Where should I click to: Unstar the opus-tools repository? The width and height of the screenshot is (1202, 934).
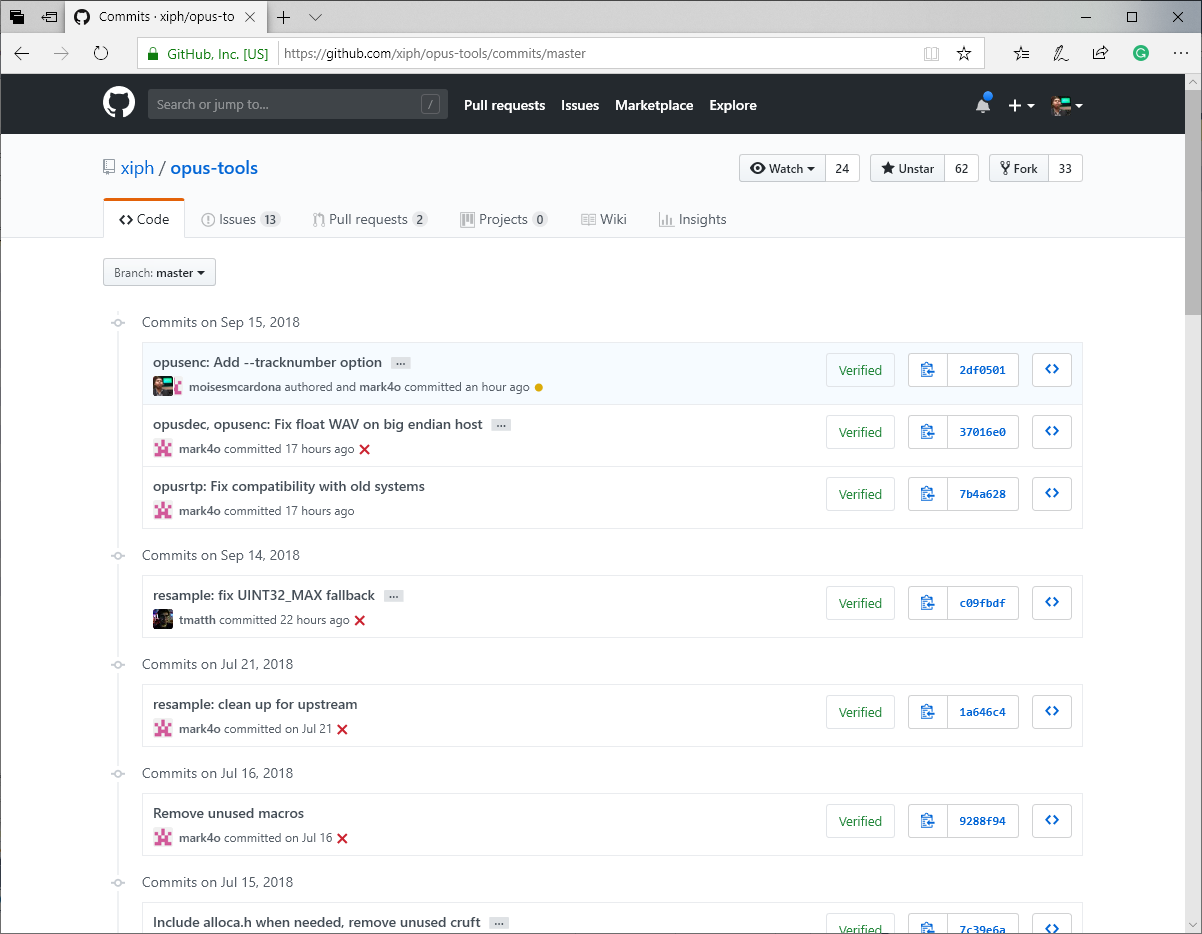(x=907, y=168)
